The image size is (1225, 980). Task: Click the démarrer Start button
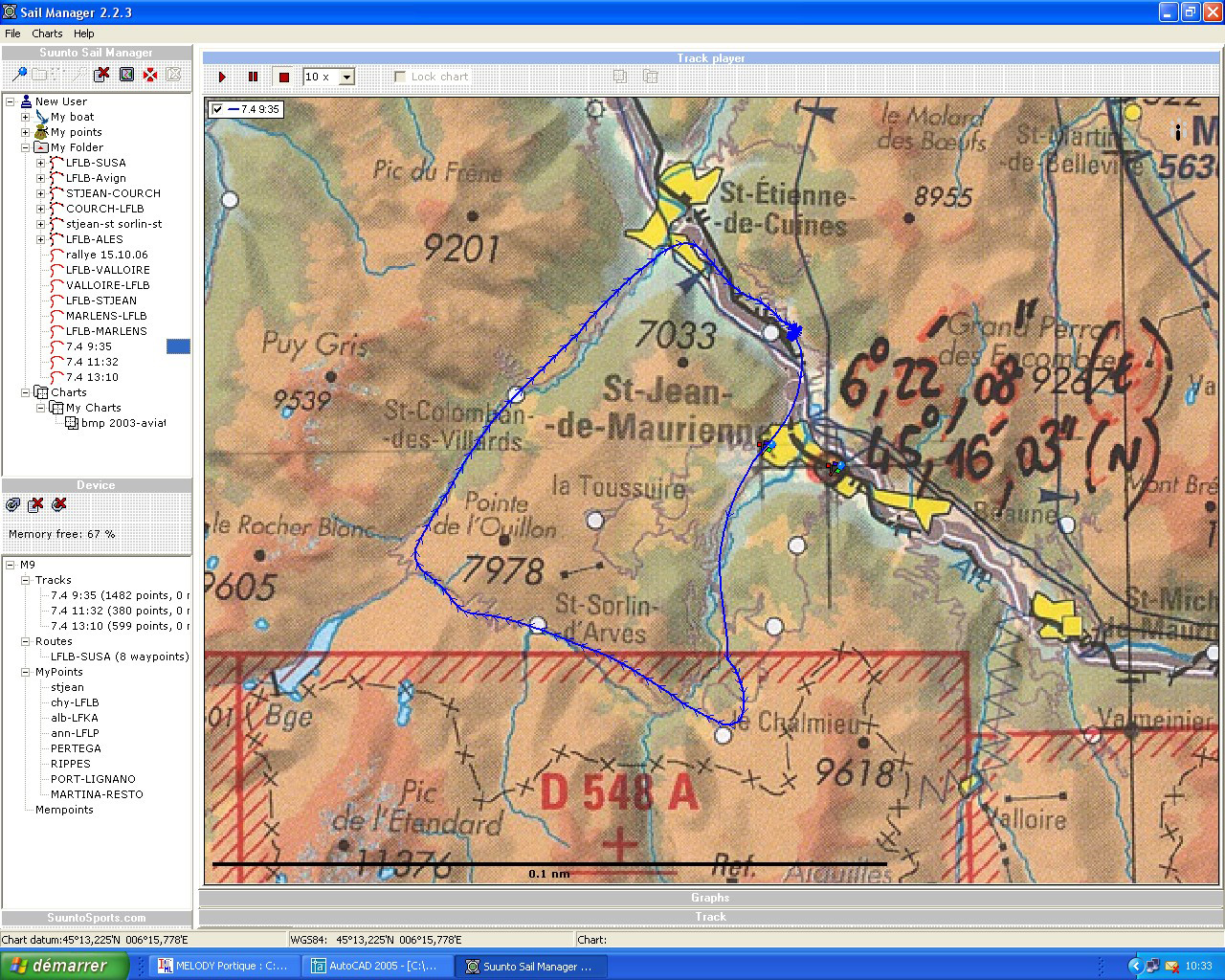point(63,966)
